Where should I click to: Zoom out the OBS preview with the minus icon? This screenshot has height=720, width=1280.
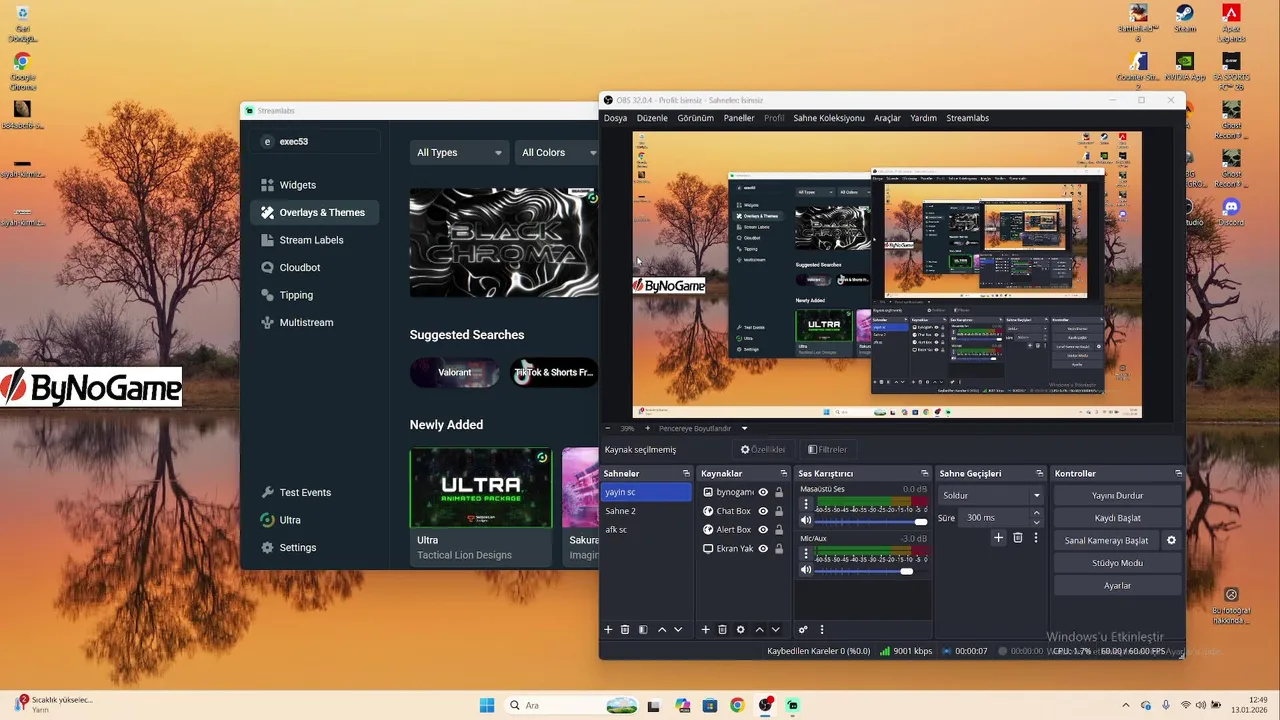coord(607,428)
